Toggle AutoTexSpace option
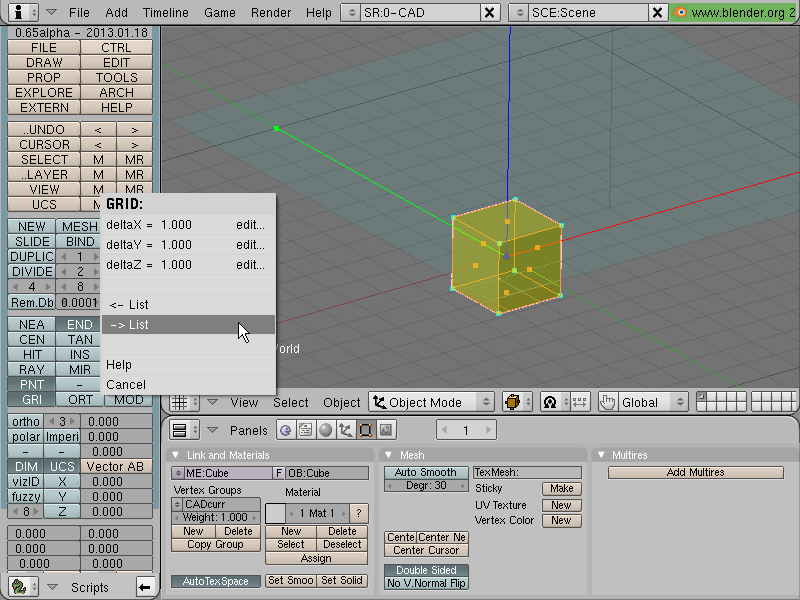Viewport: 800px width, 600px height. point(215,581)
